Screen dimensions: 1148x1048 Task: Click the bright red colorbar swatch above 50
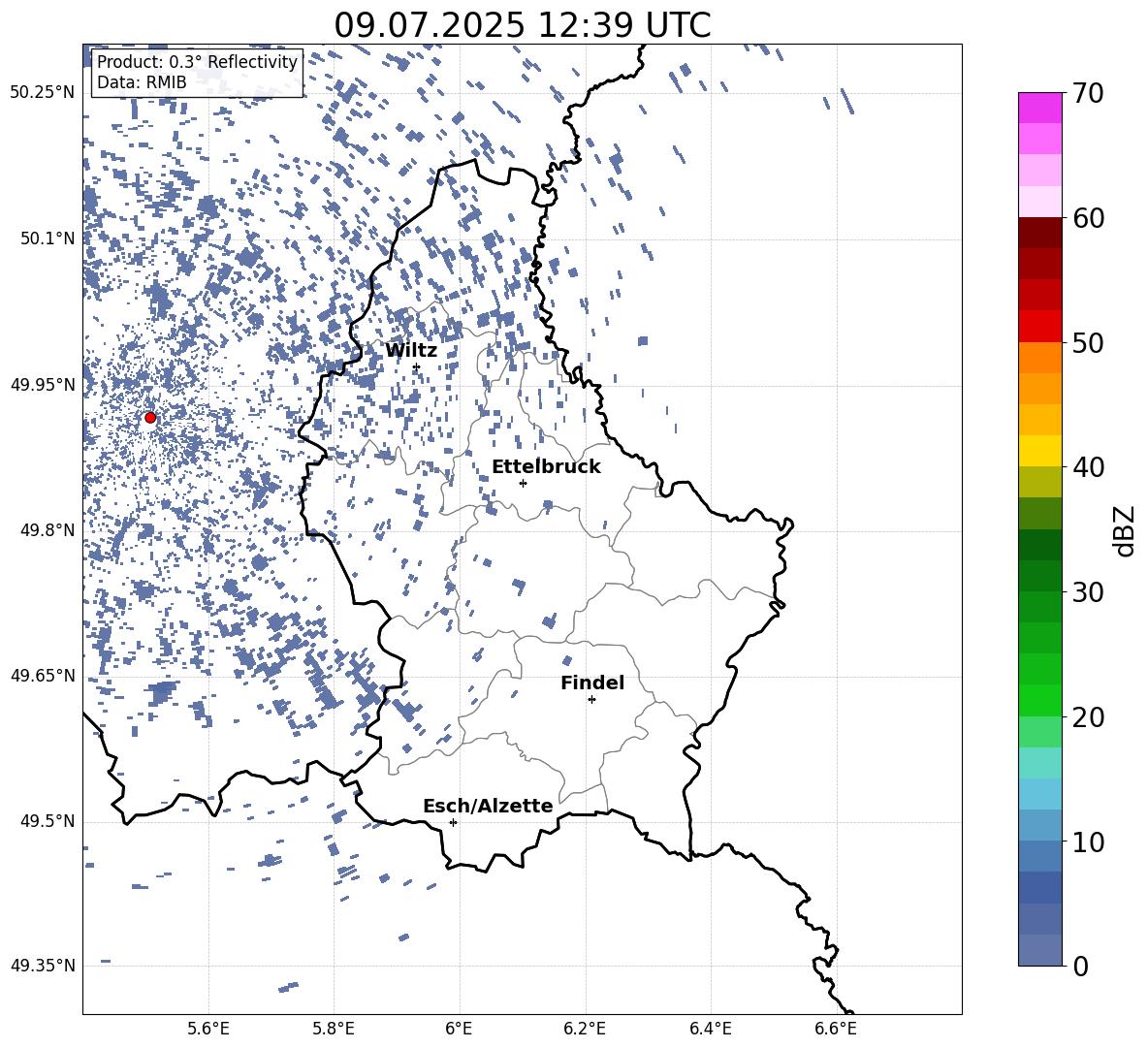click(x=1040, y=327)
